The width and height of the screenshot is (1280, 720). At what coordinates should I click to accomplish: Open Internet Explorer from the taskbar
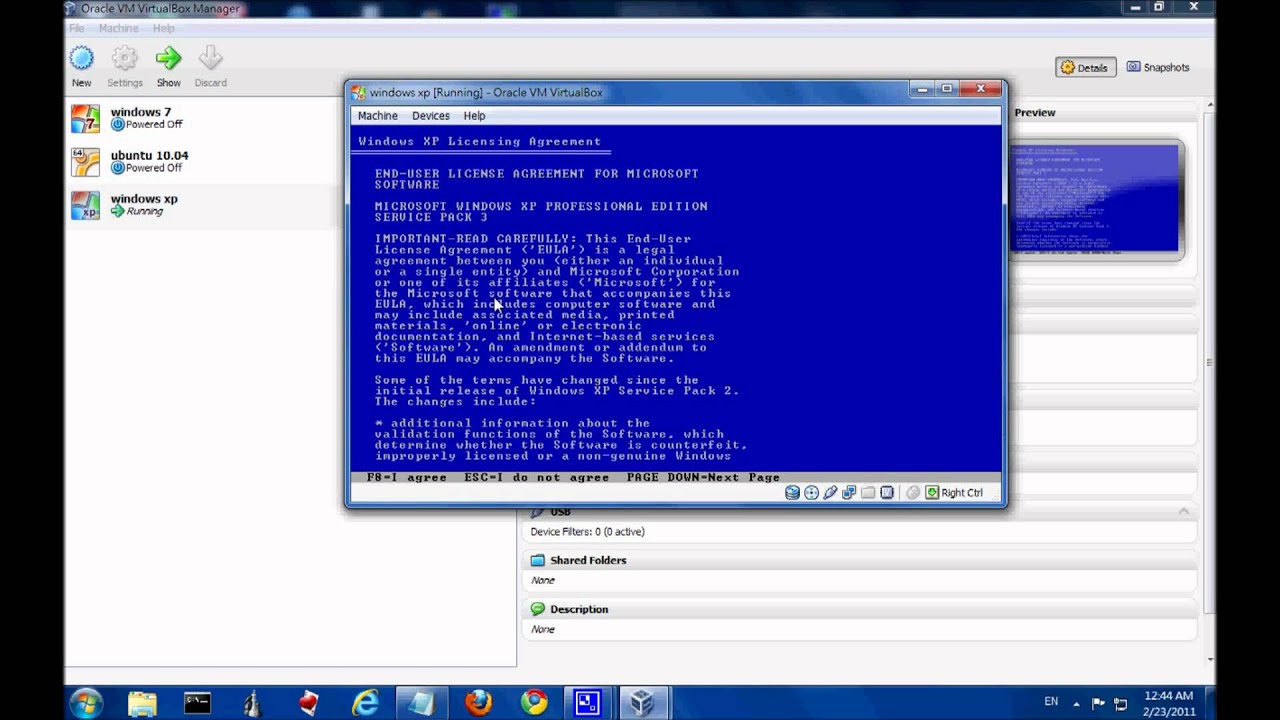tap(366, 703)
